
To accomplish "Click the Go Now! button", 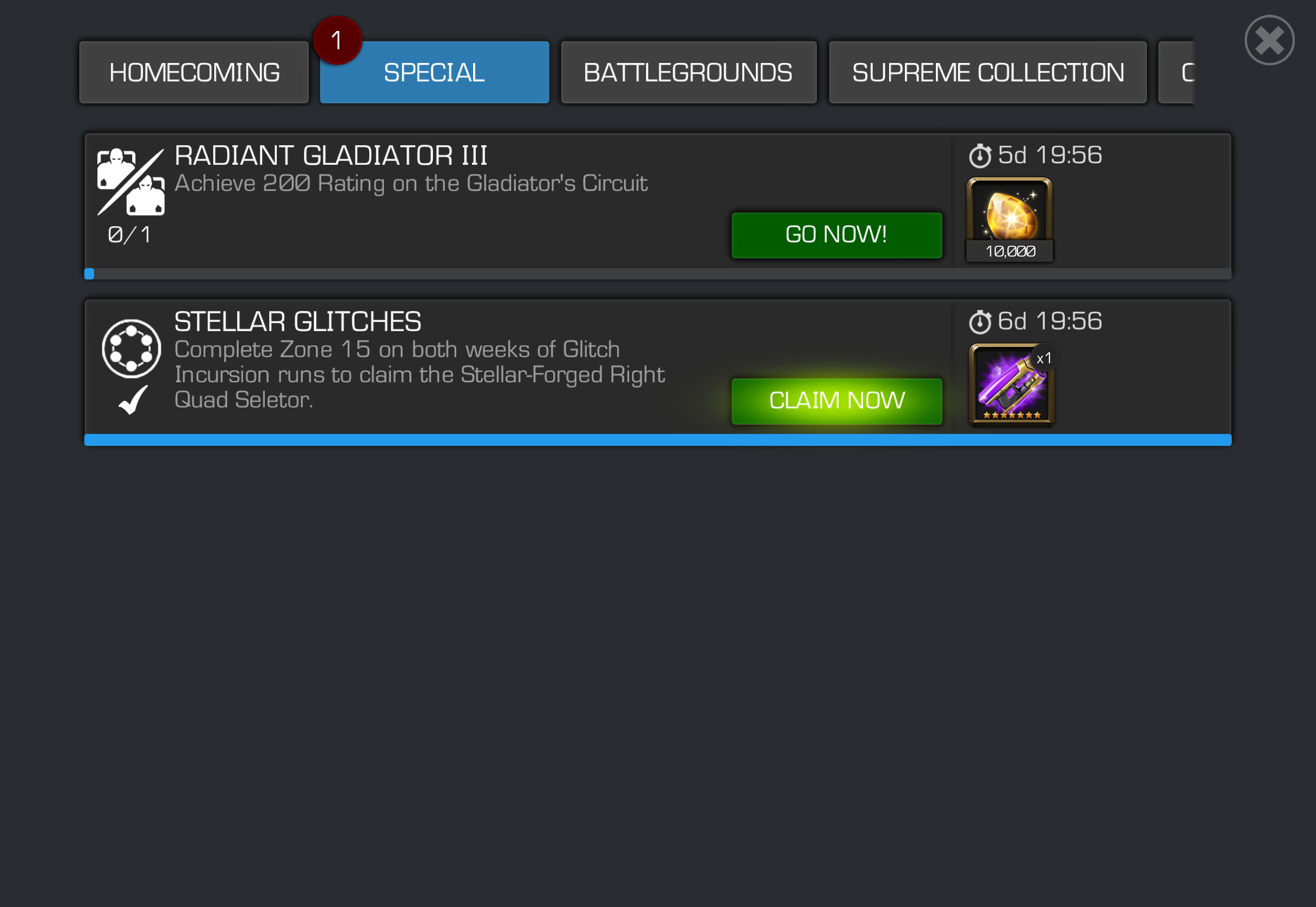I will (836, 235).
